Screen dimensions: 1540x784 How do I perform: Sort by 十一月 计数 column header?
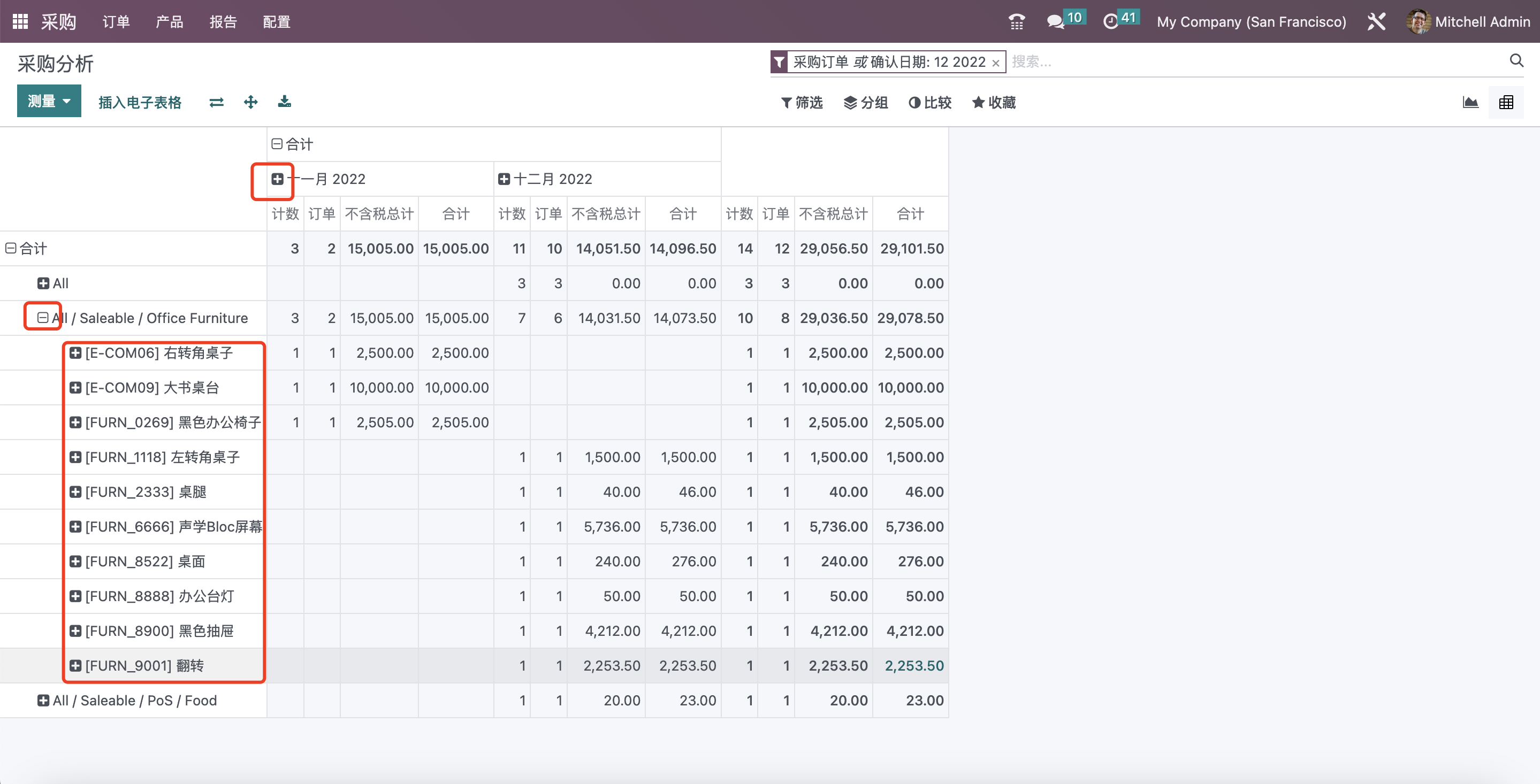[x=285, y=214]
